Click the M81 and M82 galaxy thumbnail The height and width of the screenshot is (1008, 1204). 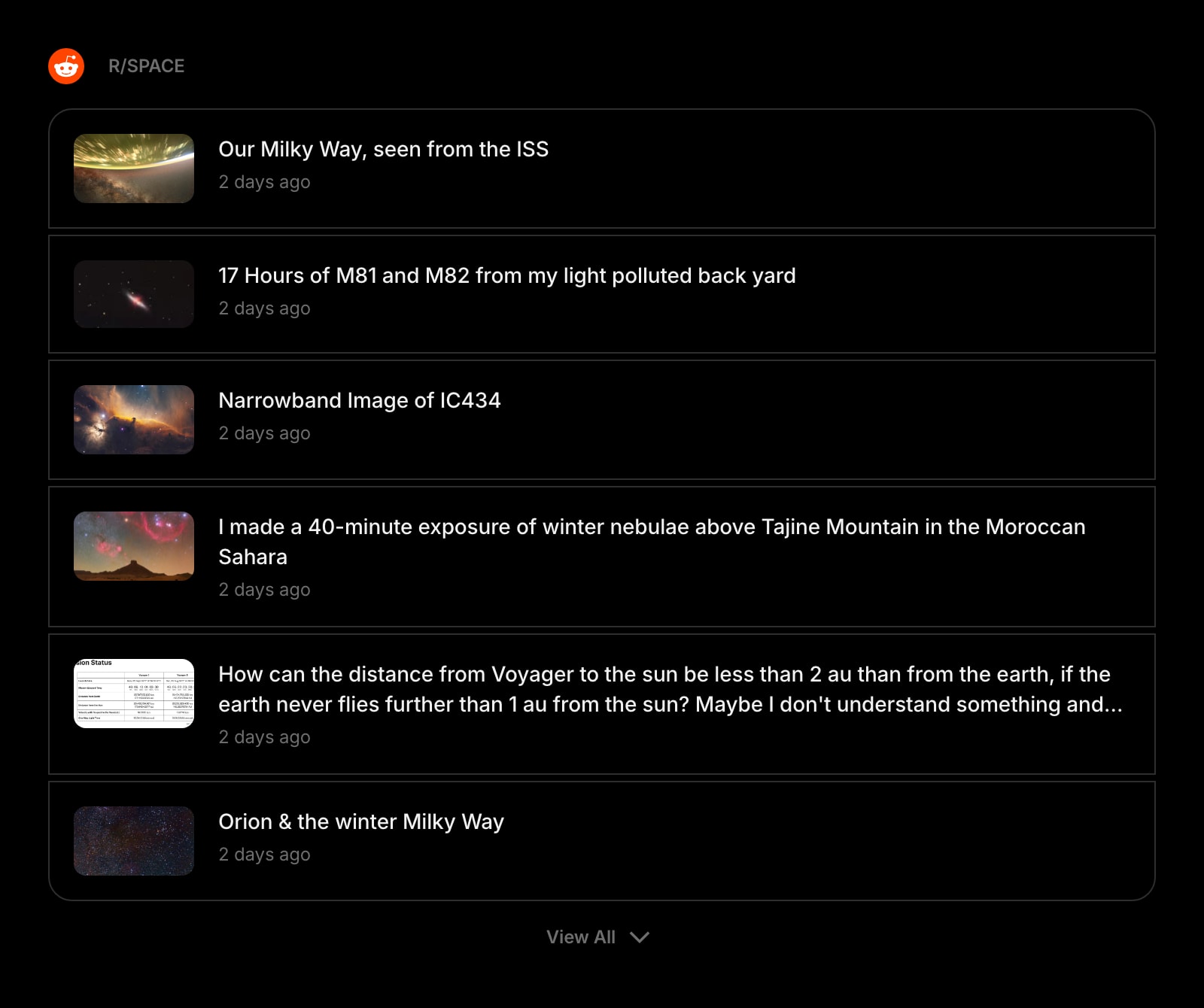coord(133,294)
